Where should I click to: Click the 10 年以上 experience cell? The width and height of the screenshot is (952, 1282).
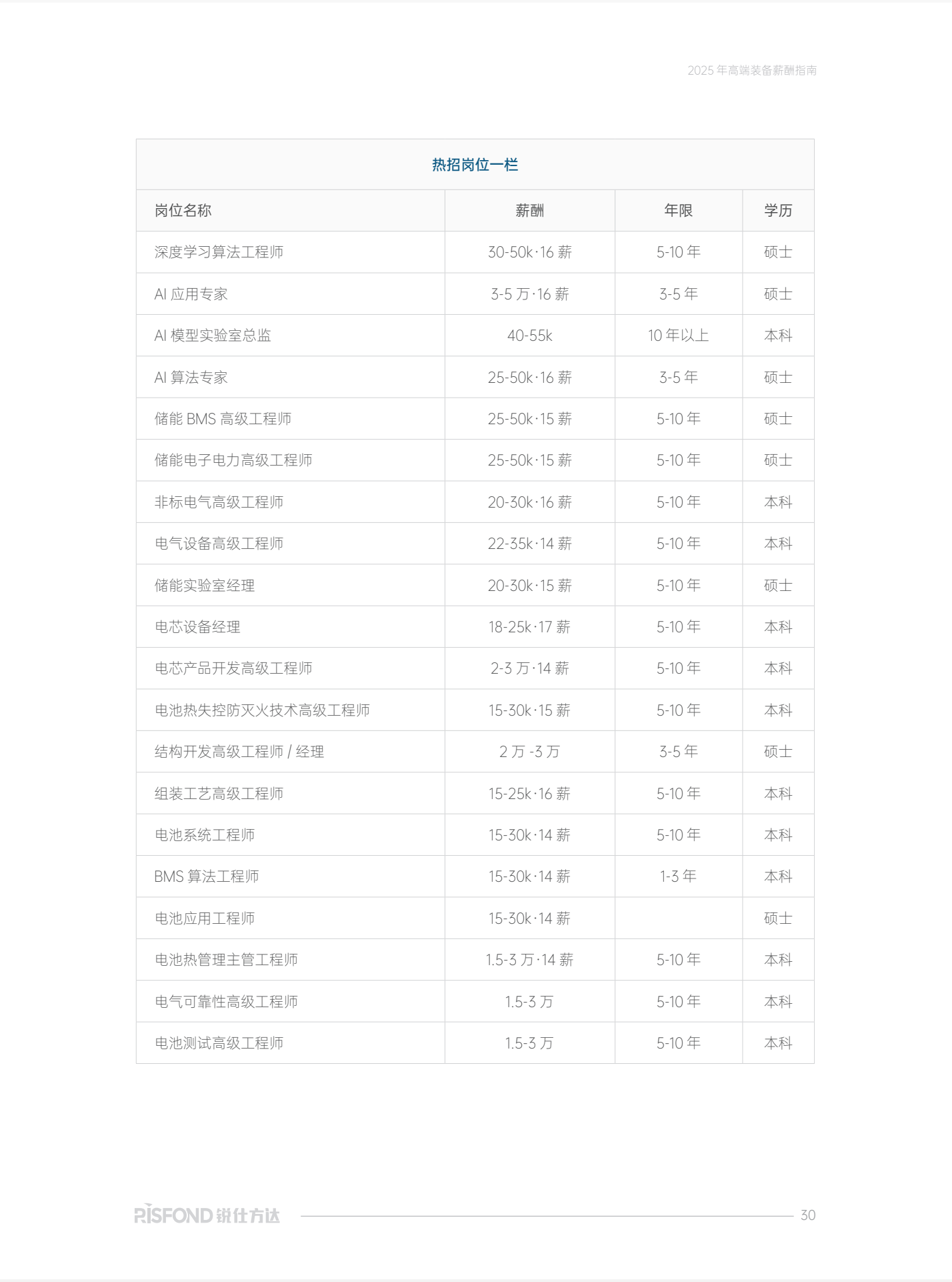tap(678, 336)
